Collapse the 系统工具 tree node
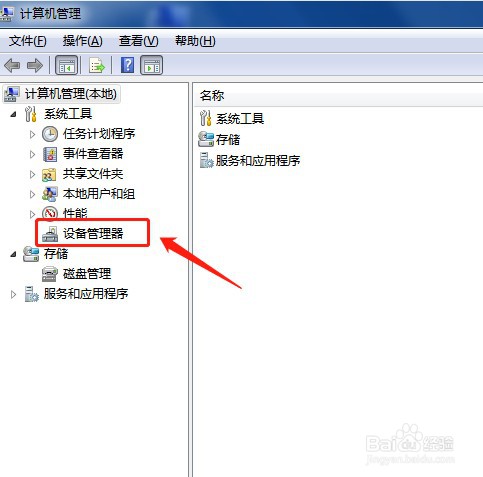Viewport: 483px width, 477px height. [13, 114]
